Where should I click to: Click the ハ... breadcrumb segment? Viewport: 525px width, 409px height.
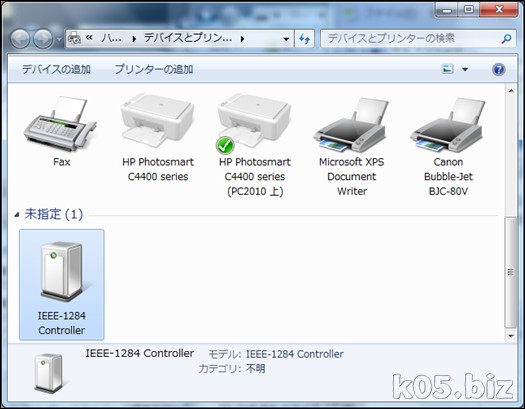click(111, 38)
